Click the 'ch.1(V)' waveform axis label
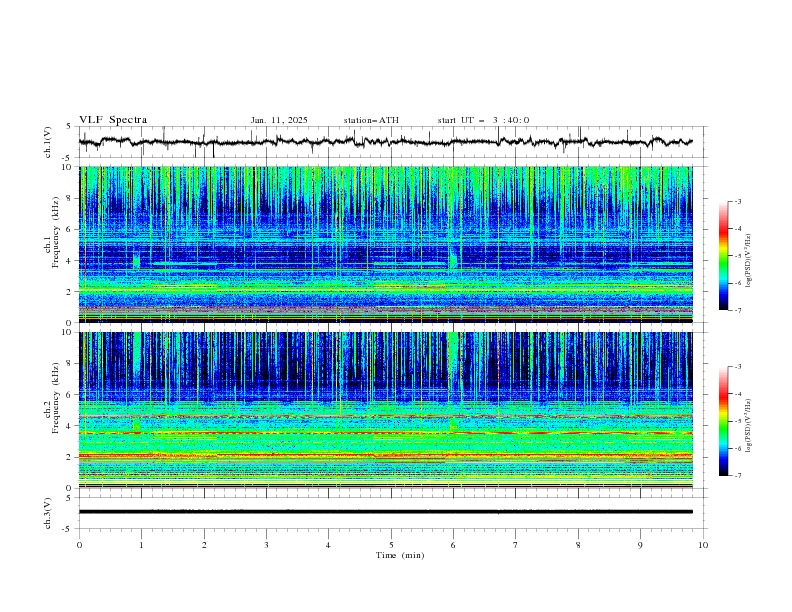Viewport: 792px width, 612px height. [x=48, y=142]
